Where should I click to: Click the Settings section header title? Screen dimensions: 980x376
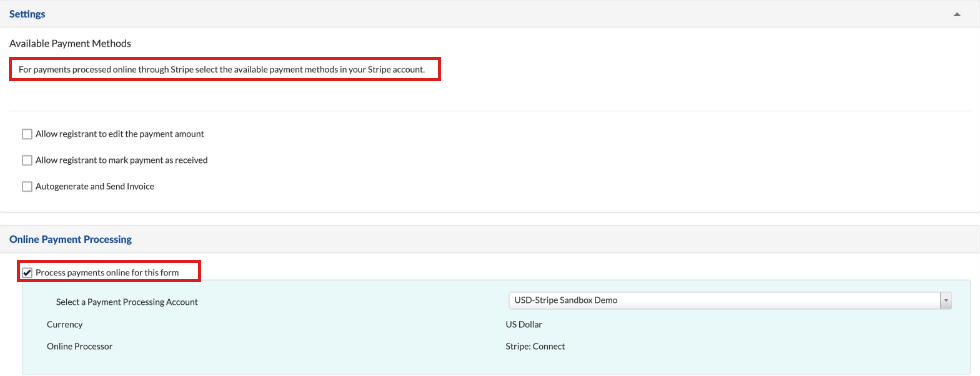(27, 14)
